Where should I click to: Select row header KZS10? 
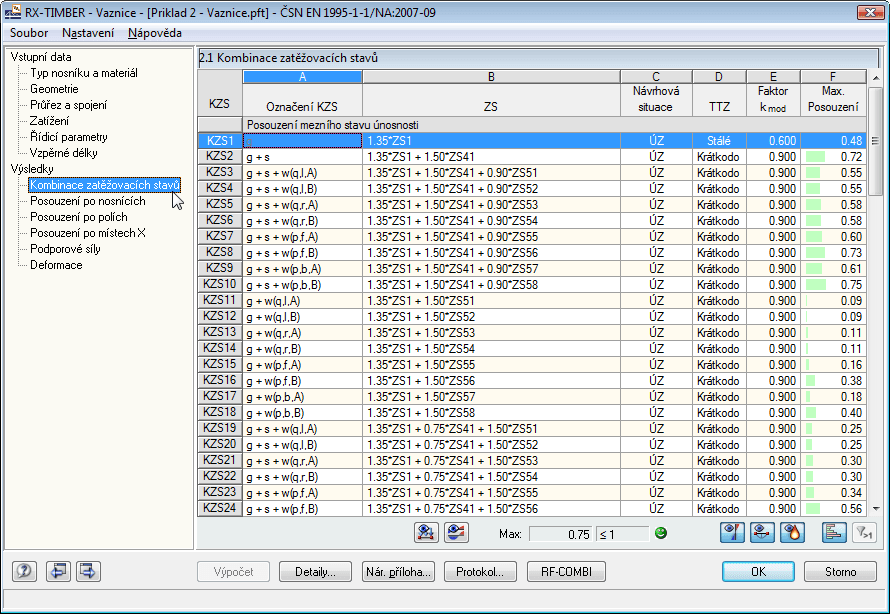coord(220,284)
